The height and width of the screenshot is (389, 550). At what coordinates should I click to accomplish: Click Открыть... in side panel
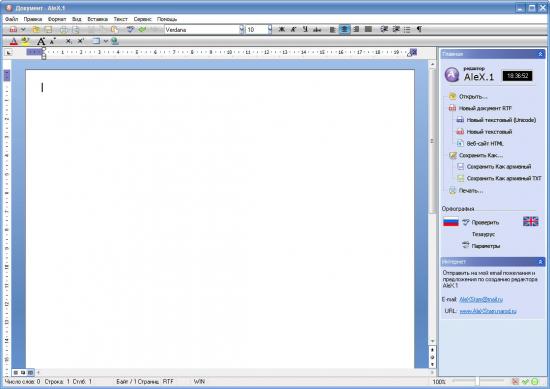click(473, 96)
